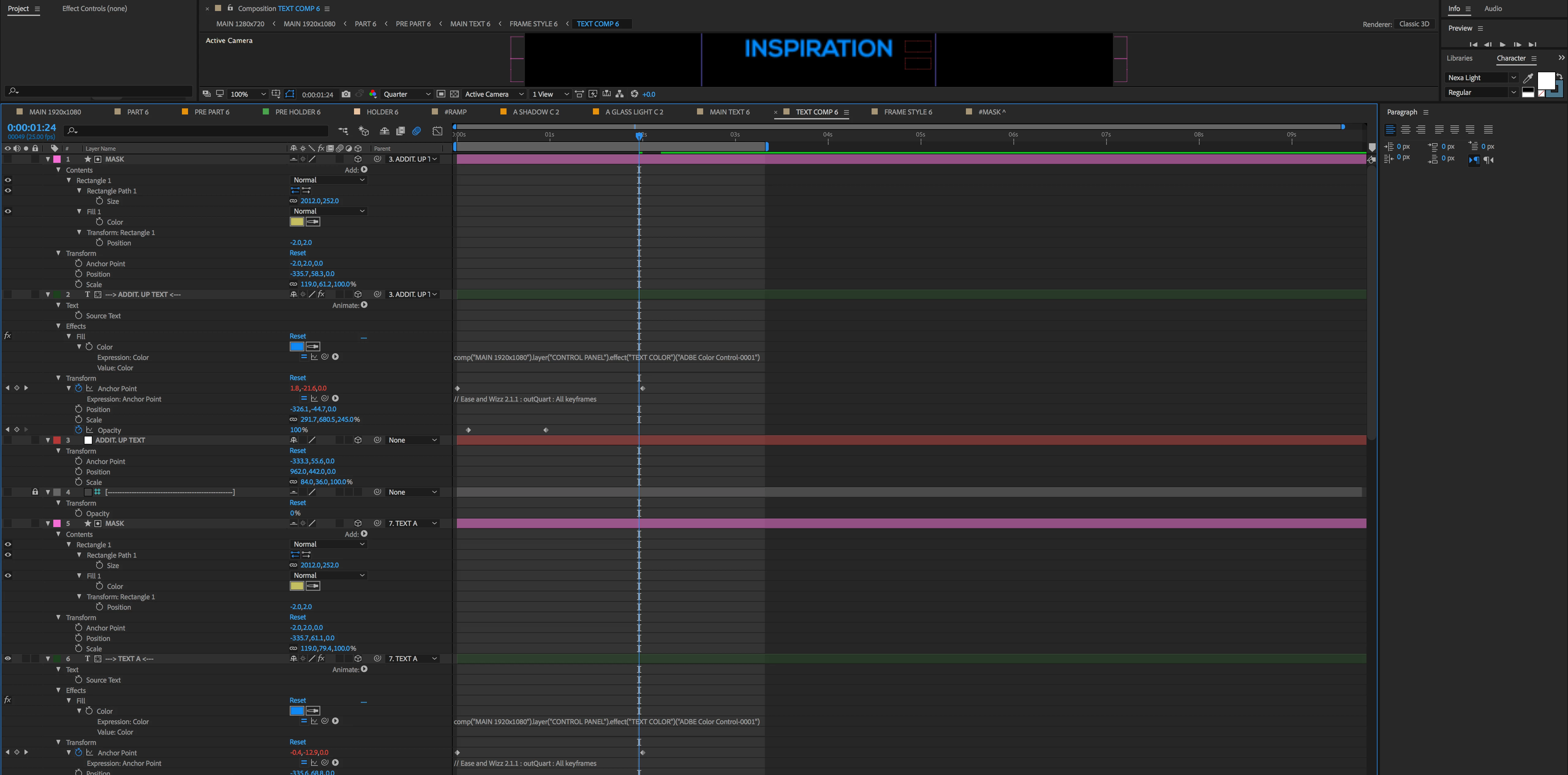1568x775 pixels.
Task: Open the Audio panel tab
Action: tap(1493, 9)
